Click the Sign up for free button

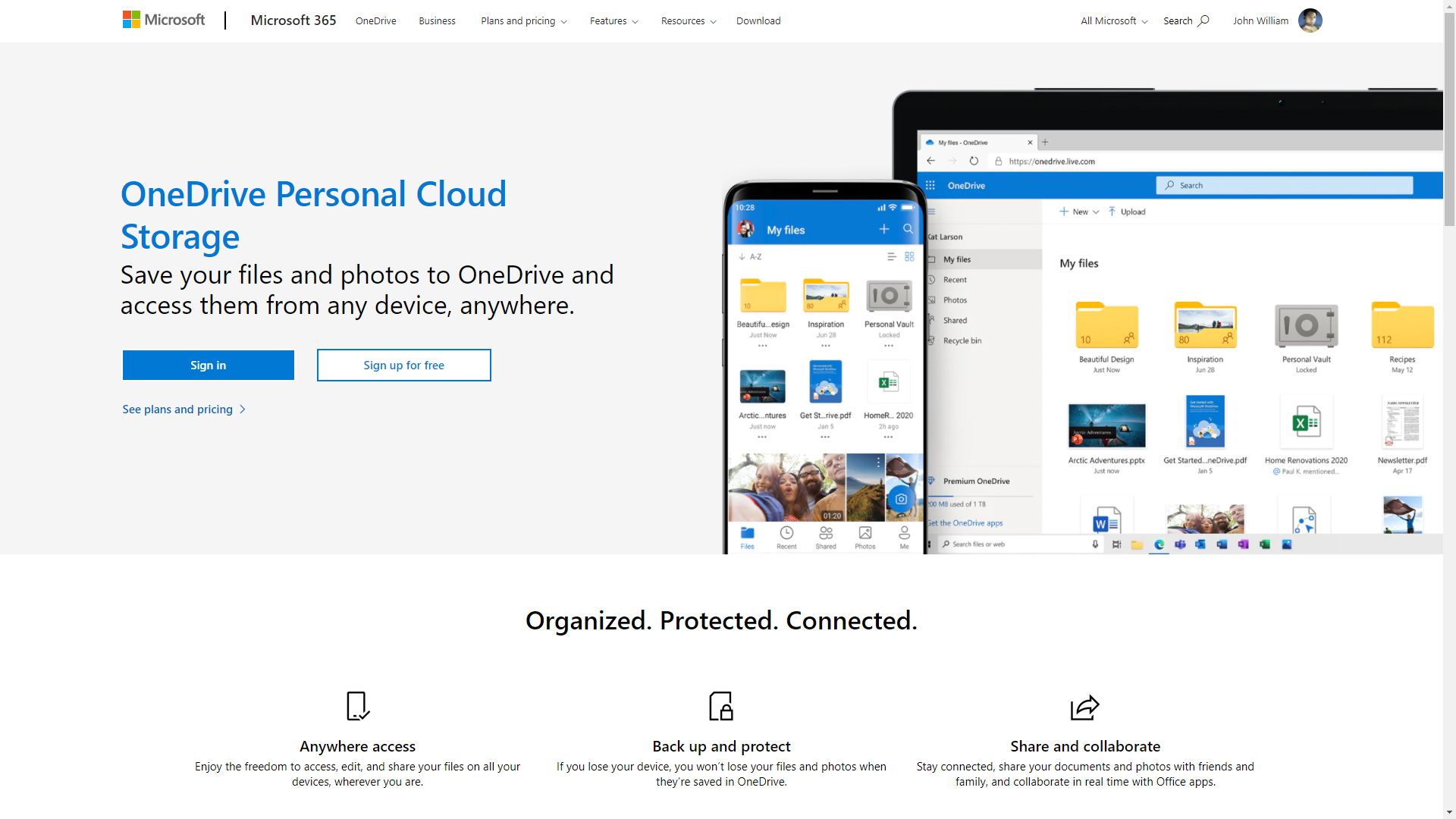tap(404, 365)
